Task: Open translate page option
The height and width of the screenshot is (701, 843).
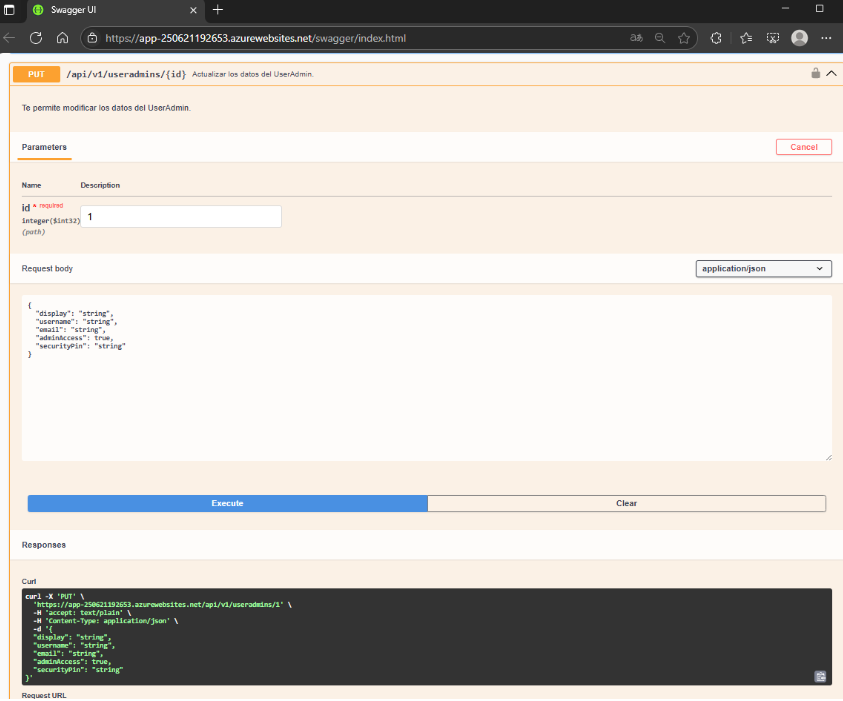Action: [x=636, y=38]
